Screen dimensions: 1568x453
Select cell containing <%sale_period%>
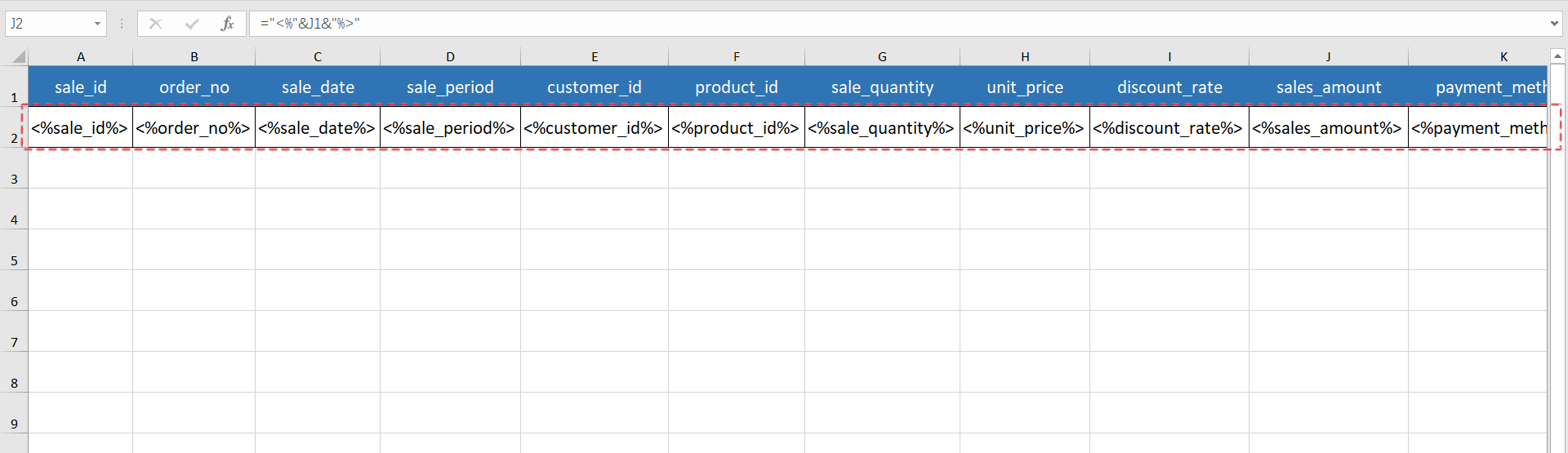click(x=450, y=127)
